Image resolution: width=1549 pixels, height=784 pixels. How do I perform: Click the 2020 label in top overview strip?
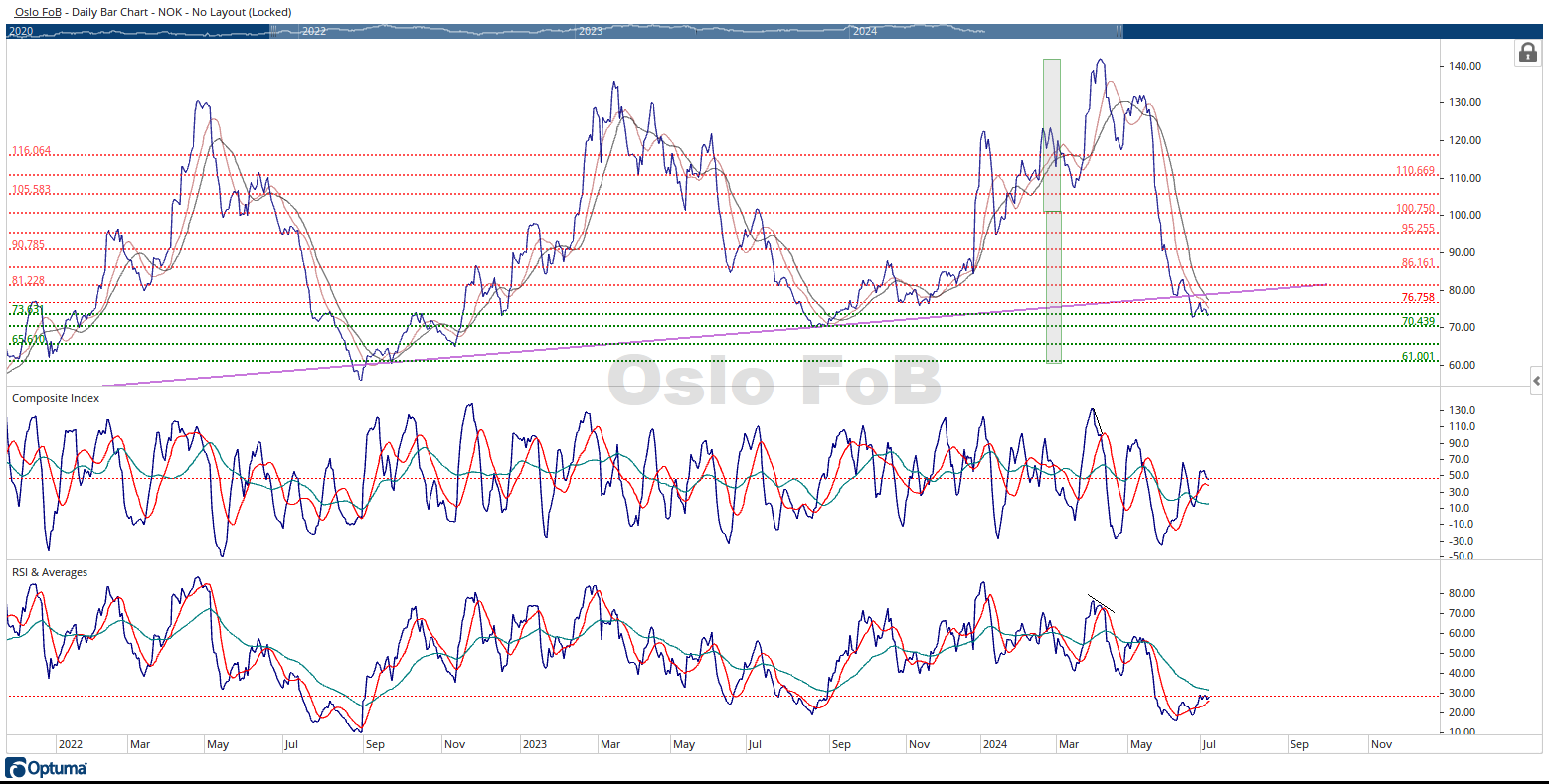click(x=21, y=31)
